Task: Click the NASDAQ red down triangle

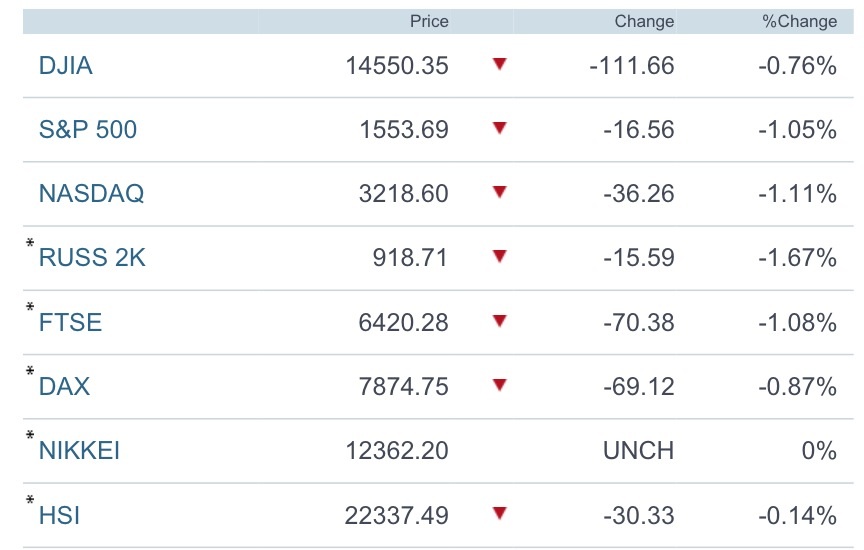Action: coord(500,192)
